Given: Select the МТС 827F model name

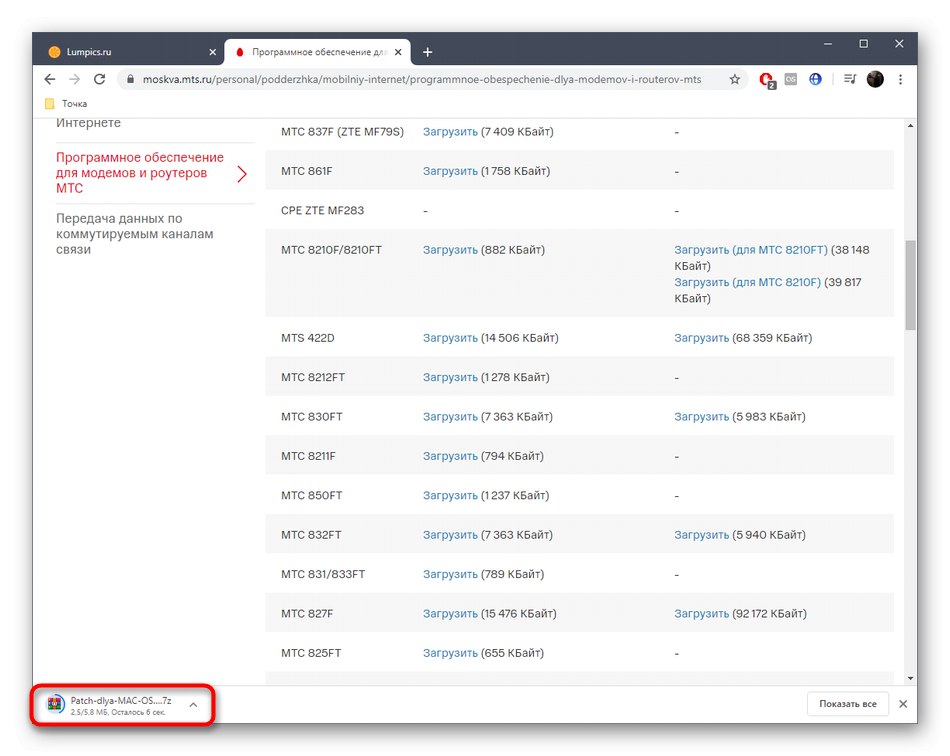Looking at the screenshot, I should (307, 614).
